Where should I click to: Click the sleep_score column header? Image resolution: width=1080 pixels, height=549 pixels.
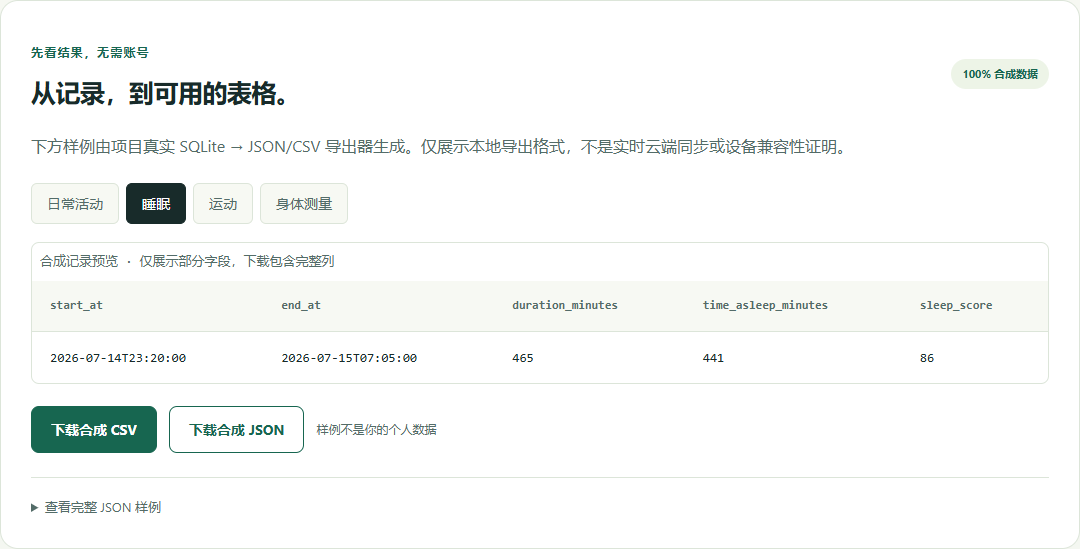click(x=956, y=305)
